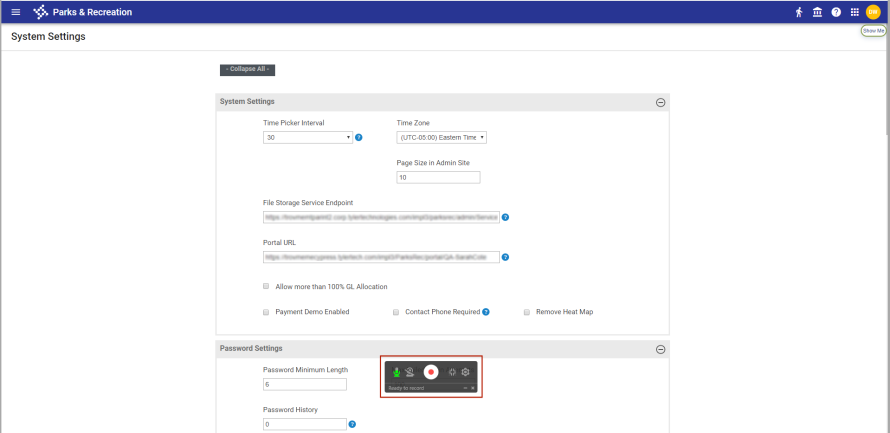
Task: Click the Collapse All button
Action: [247, 70]
